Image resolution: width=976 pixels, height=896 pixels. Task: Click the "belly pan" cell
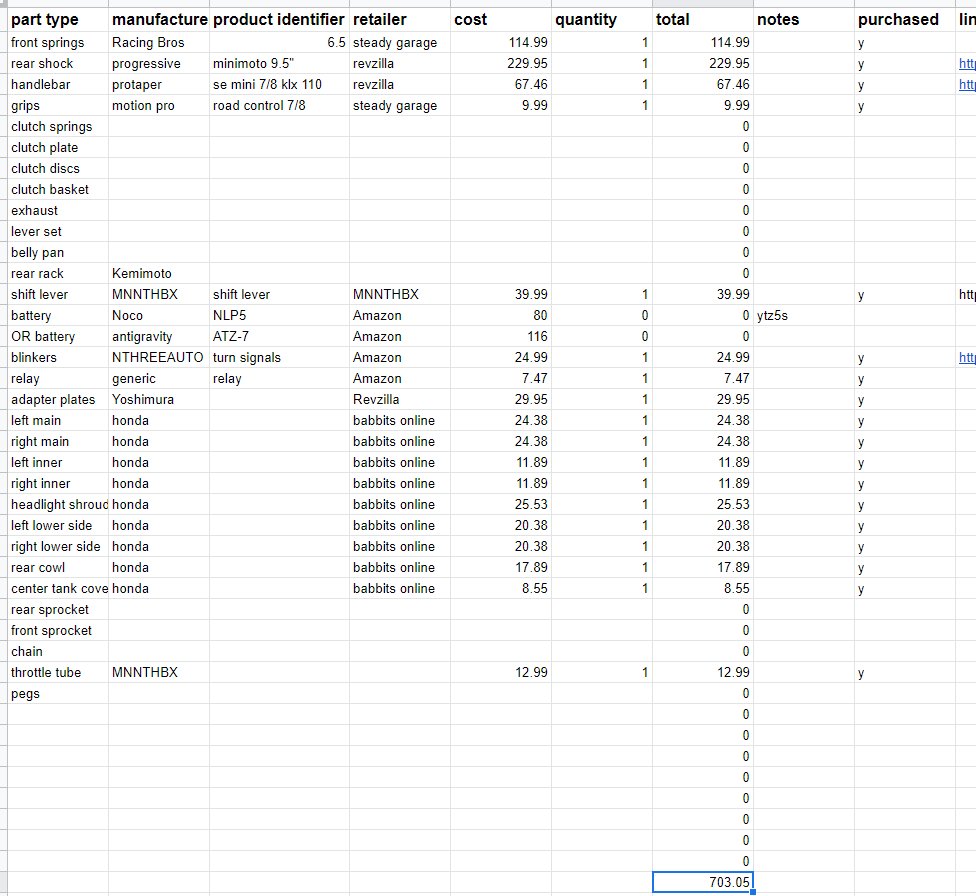click(x=58, y=253)
